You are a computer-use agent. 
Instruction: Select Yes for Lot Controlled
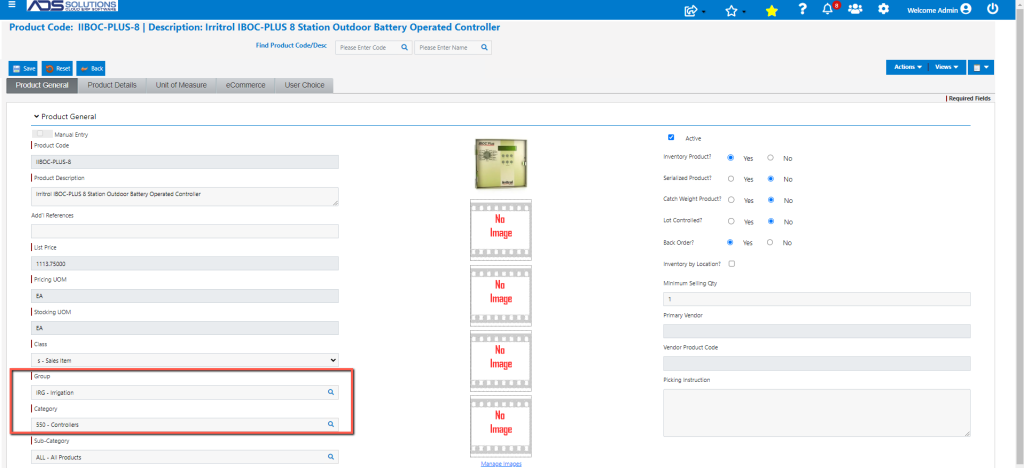731,221
